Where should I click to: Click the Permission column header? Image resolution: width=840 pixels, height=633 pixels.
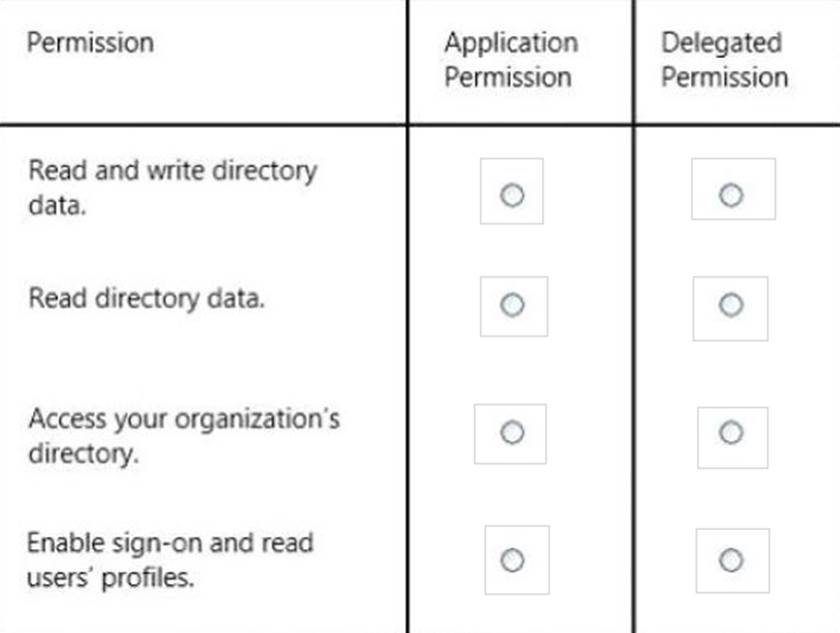pos(90,43)
